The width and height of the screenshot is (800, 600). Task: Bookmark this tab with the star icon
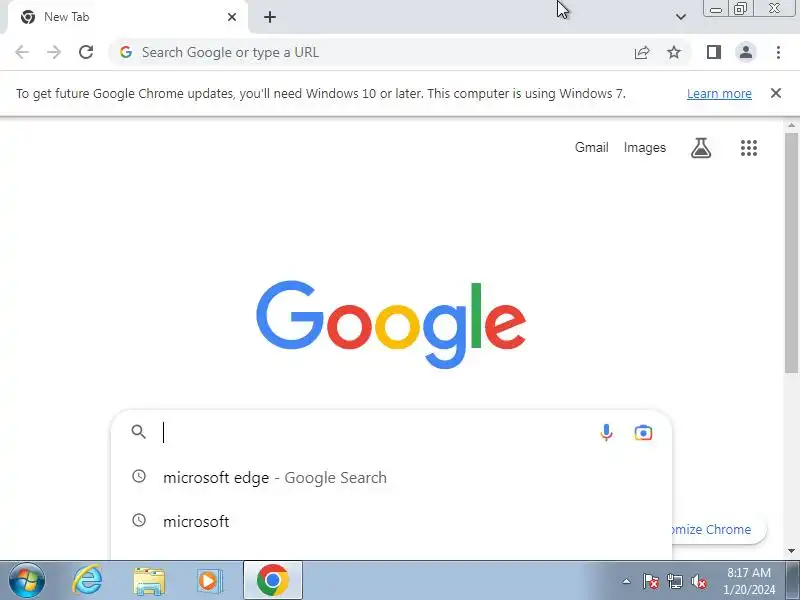(674, 52)
